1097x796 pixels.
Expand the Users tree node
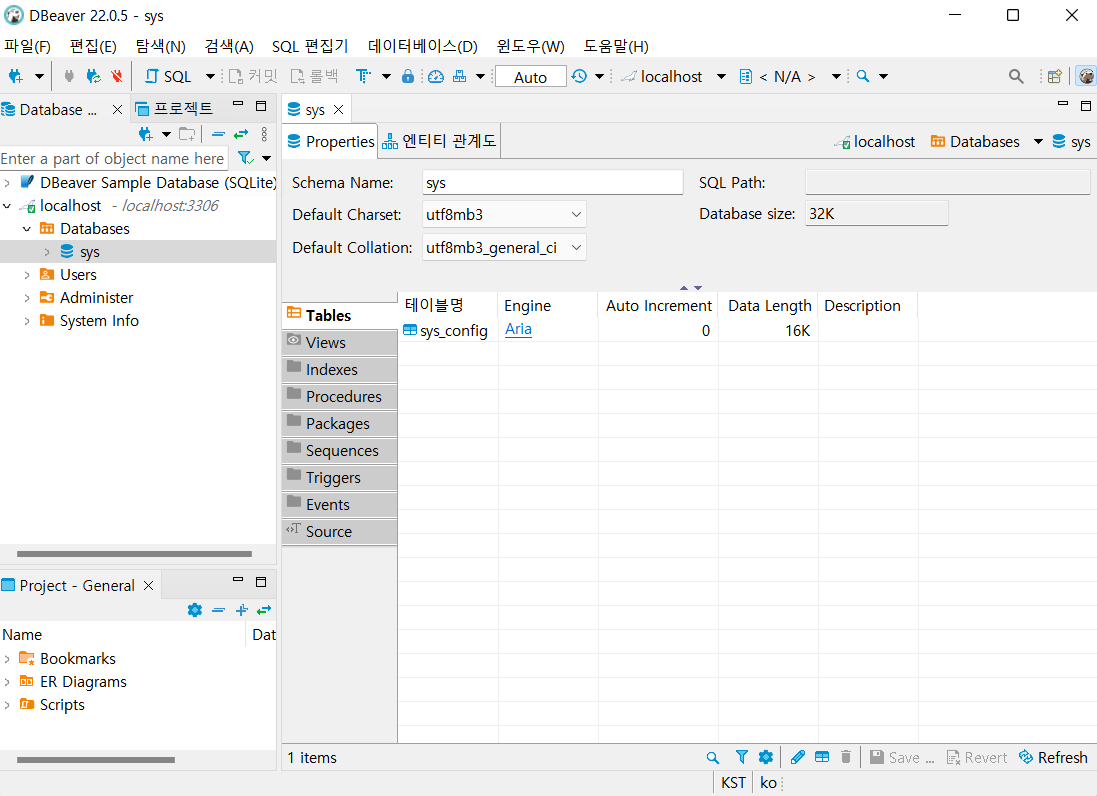(27, 275)
